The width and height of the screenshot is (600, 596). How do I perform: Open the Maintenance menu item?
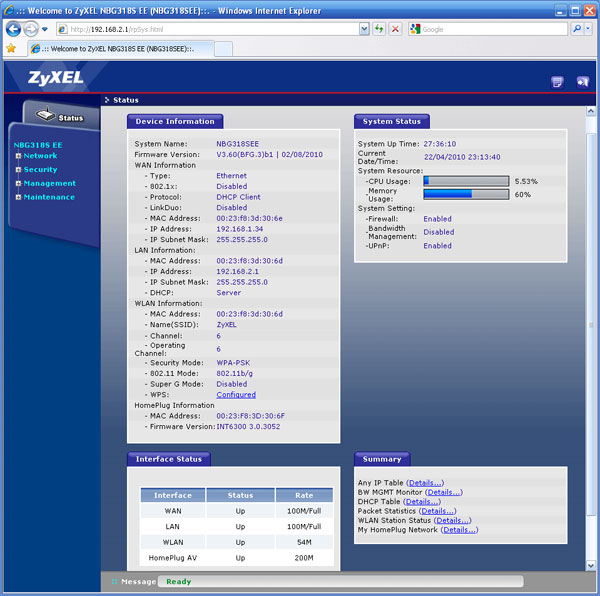point(49,197)
